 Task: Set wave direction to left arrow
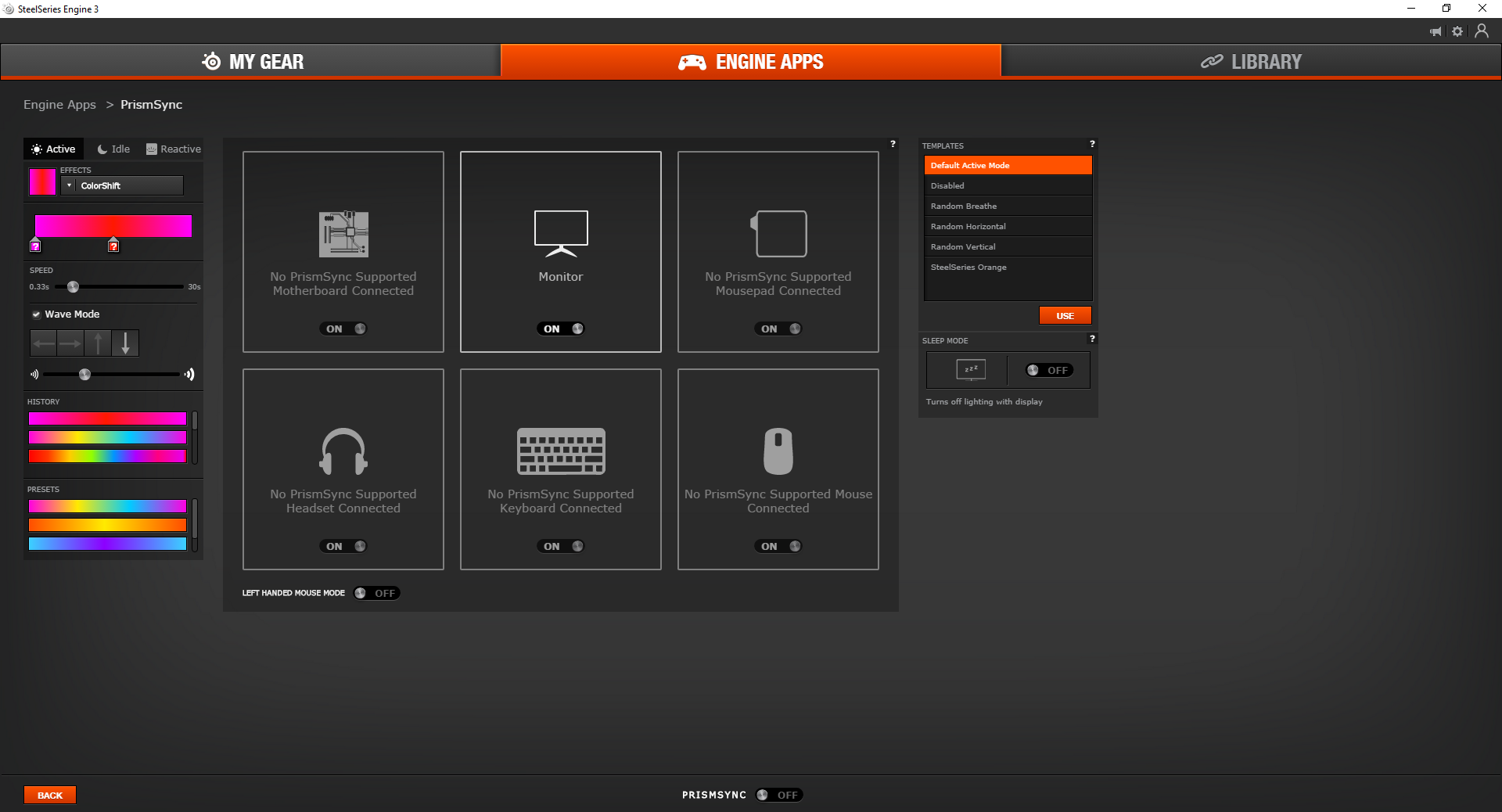point(44,343)
